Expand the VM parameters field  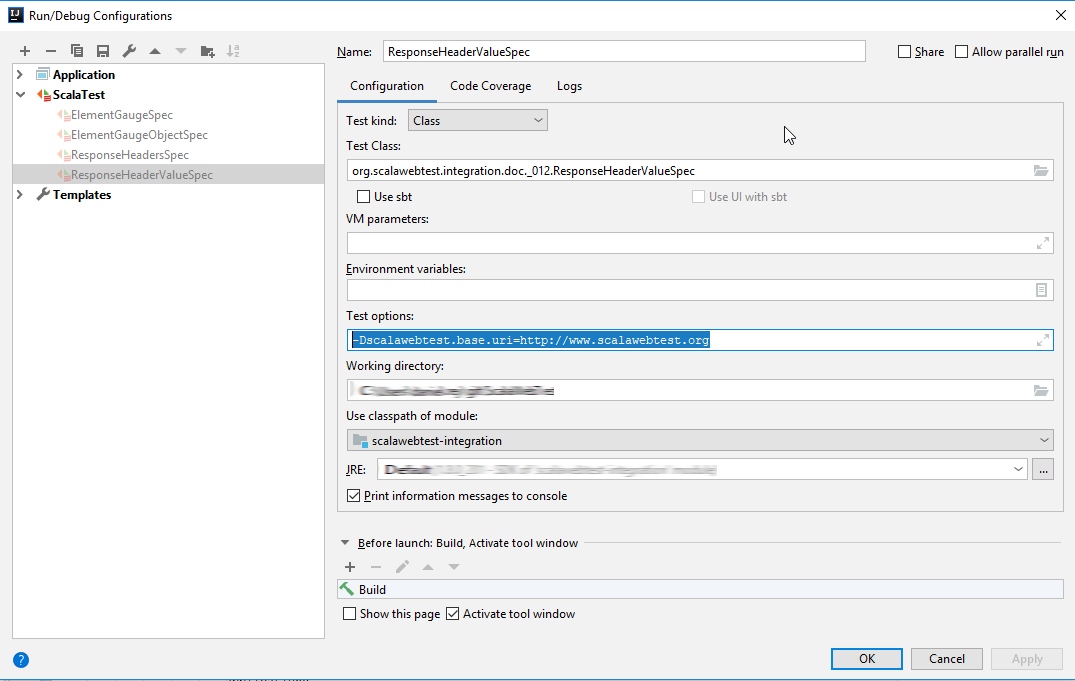(x=1043, y=243)
